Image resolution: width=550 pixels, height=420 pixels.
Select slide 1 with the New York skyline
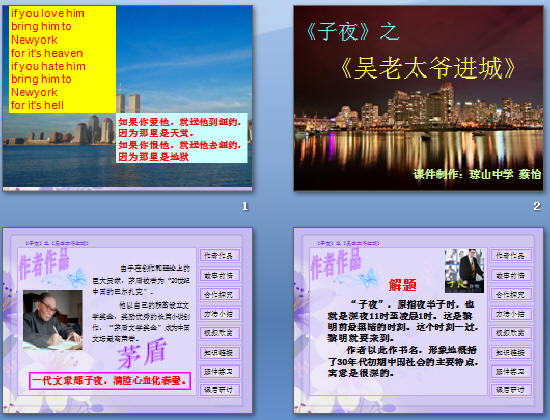coord(127,98)
